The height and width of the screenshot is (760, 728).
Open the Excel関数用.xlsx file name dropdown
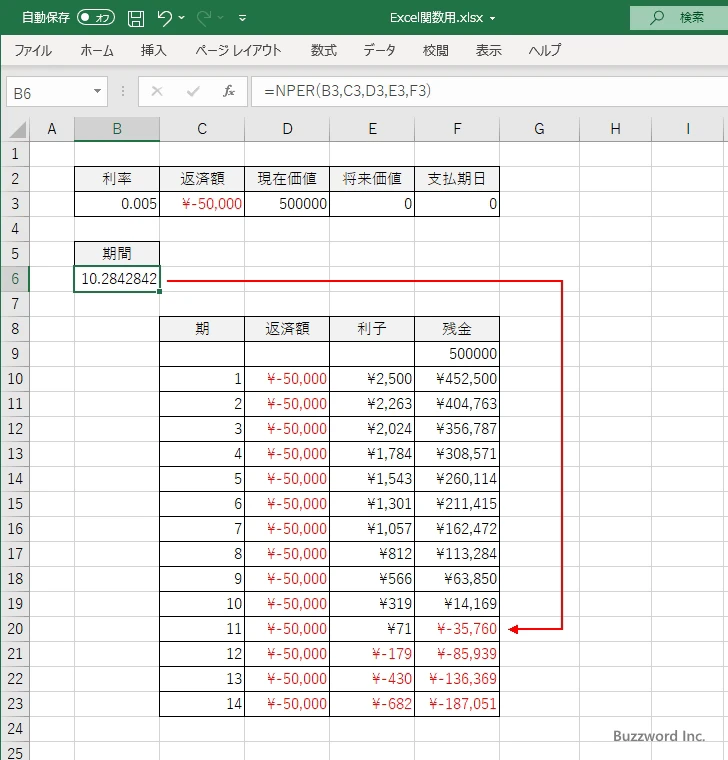tap(492, 18)
